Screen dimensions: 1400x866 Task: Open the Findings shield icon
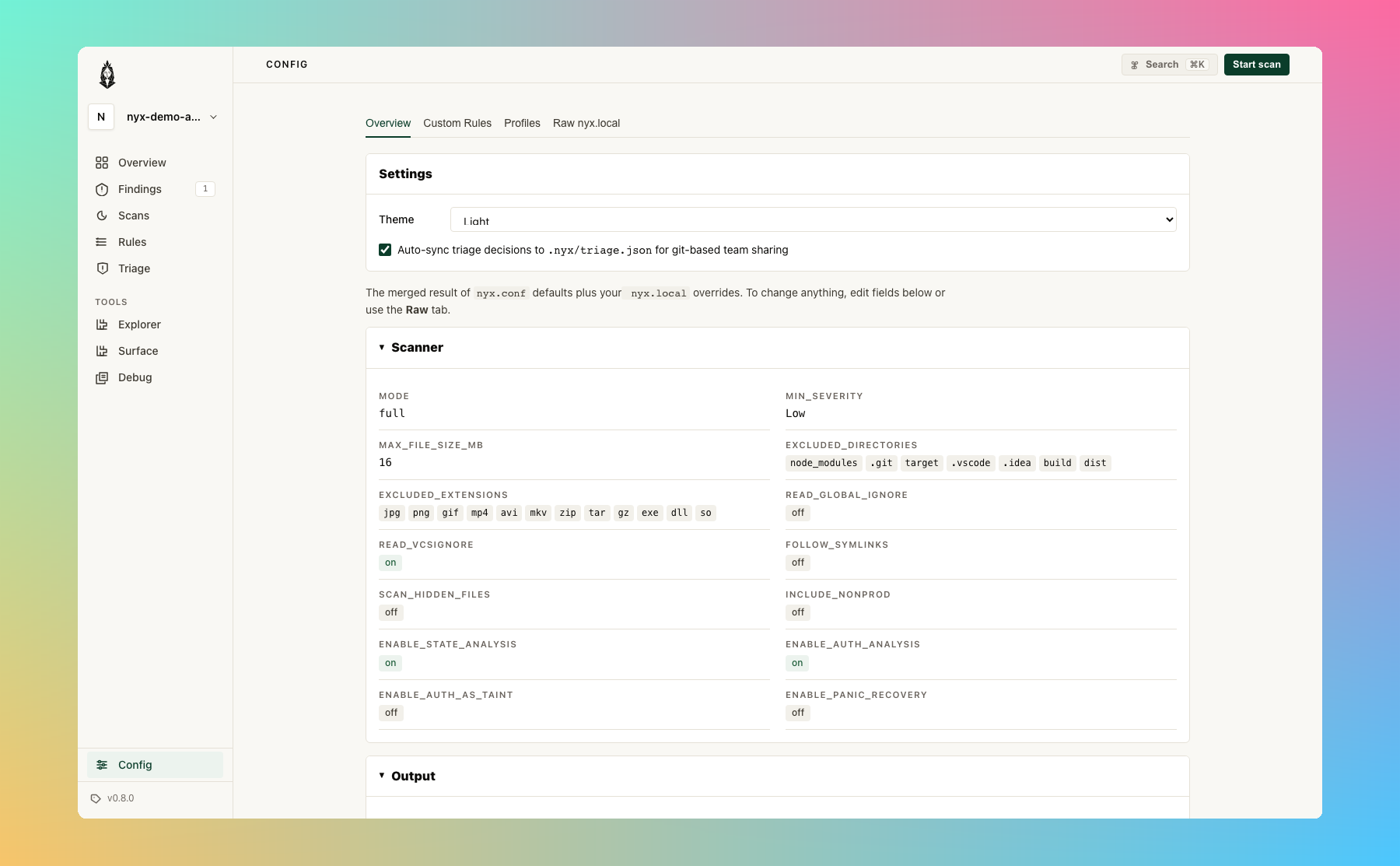[x=102, y=189]
